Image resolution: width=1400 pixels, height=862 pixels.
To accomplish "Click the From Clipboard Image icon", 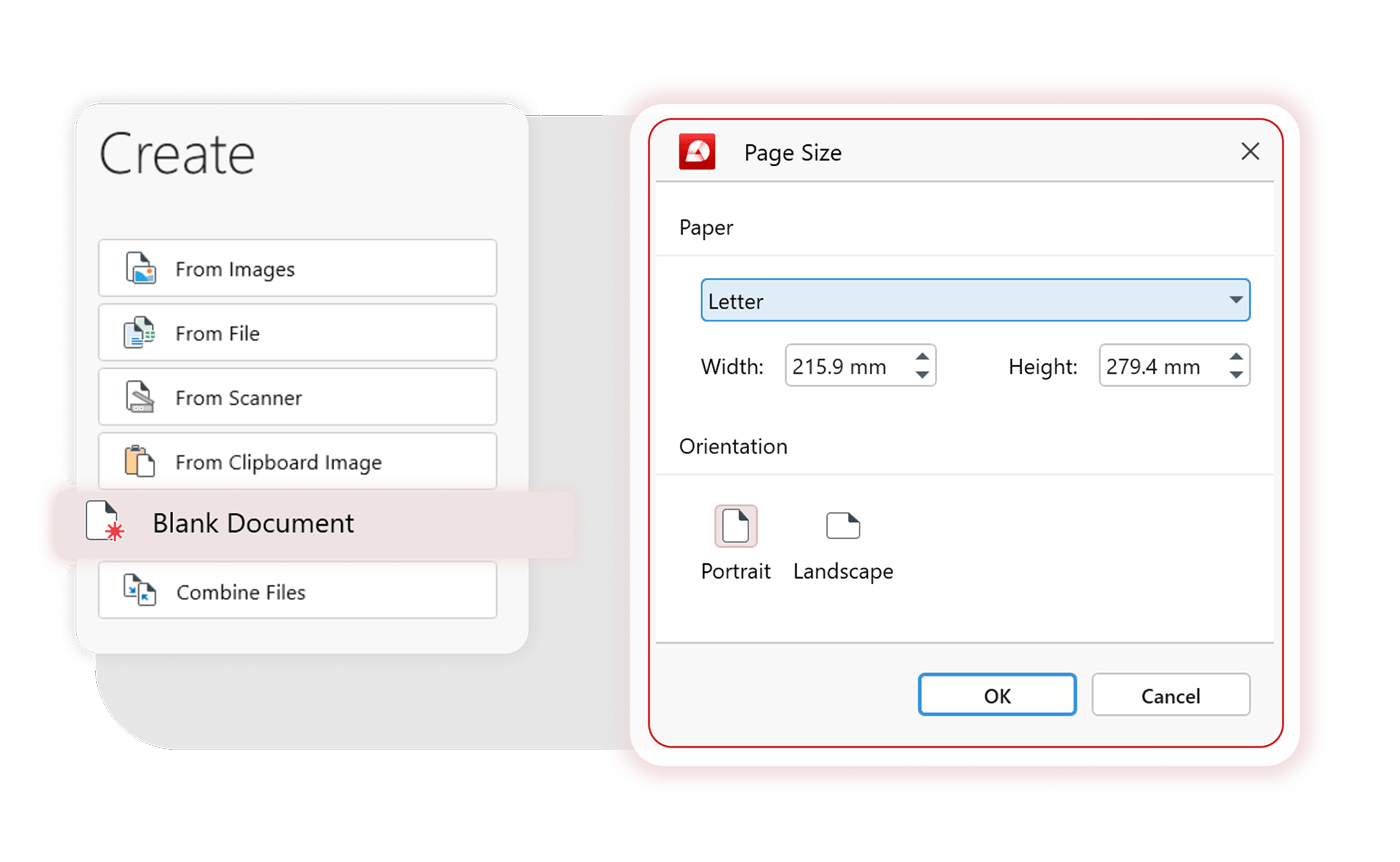I will pyautogui.click(x=140, y=461).
